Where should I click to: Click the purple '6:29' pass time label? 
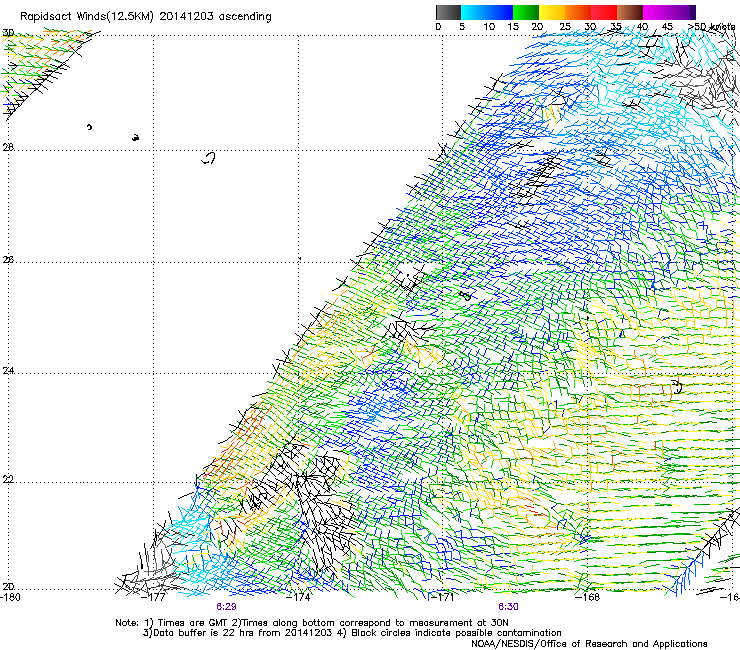click(227, 607)
